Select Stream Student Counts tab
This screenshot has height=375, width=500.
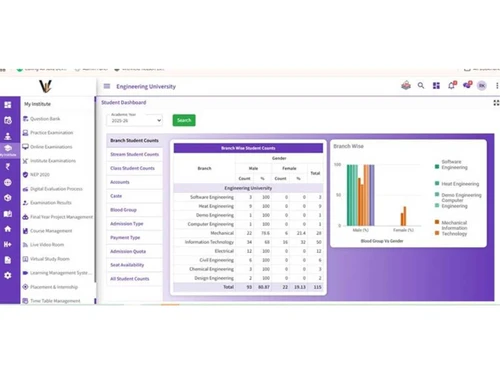(134, 154)
